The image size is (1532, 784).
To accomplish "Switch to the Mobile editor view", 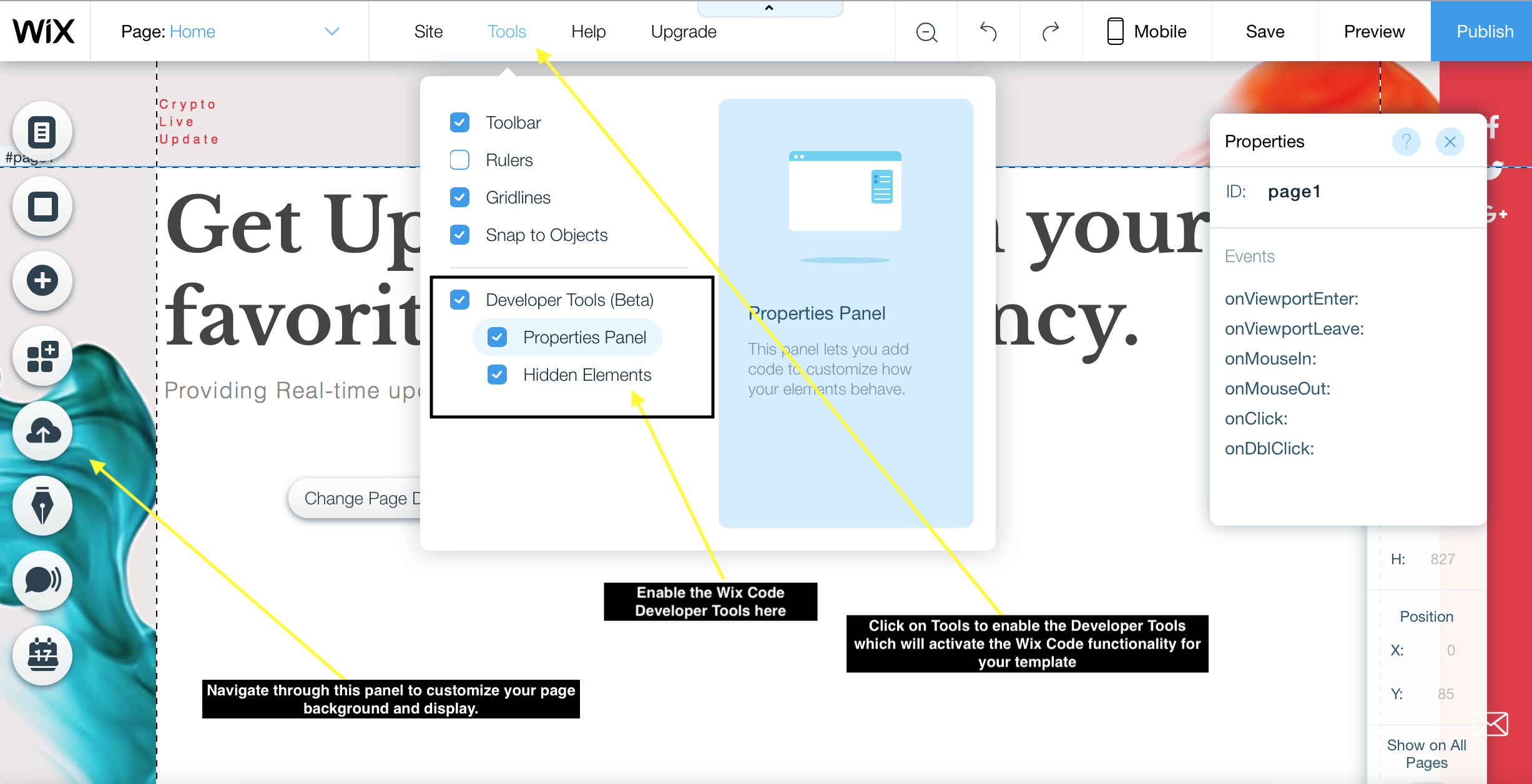I will [x=1147, y=31].
